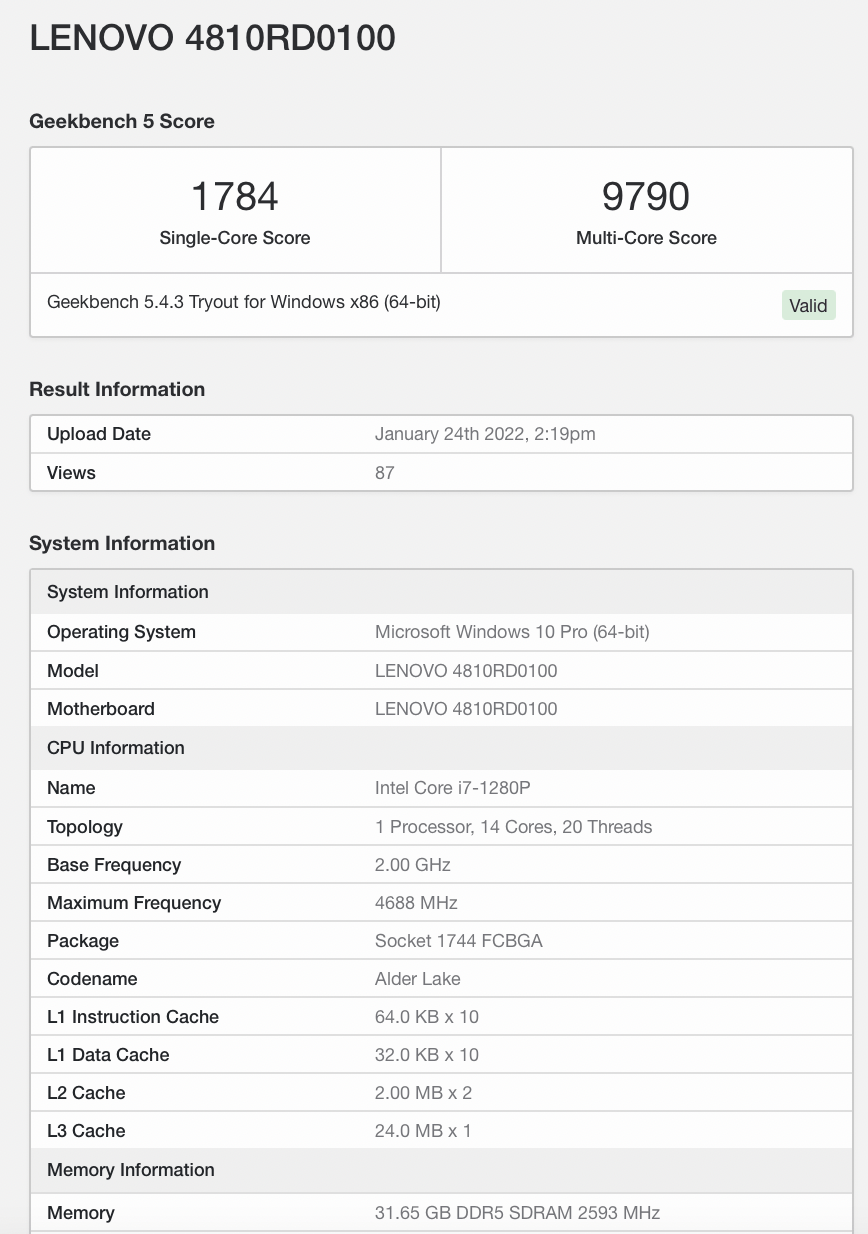Click the DDR5 SDRAM memory value
This screenshot has height=1234, width=868.
coord(517,1212)
